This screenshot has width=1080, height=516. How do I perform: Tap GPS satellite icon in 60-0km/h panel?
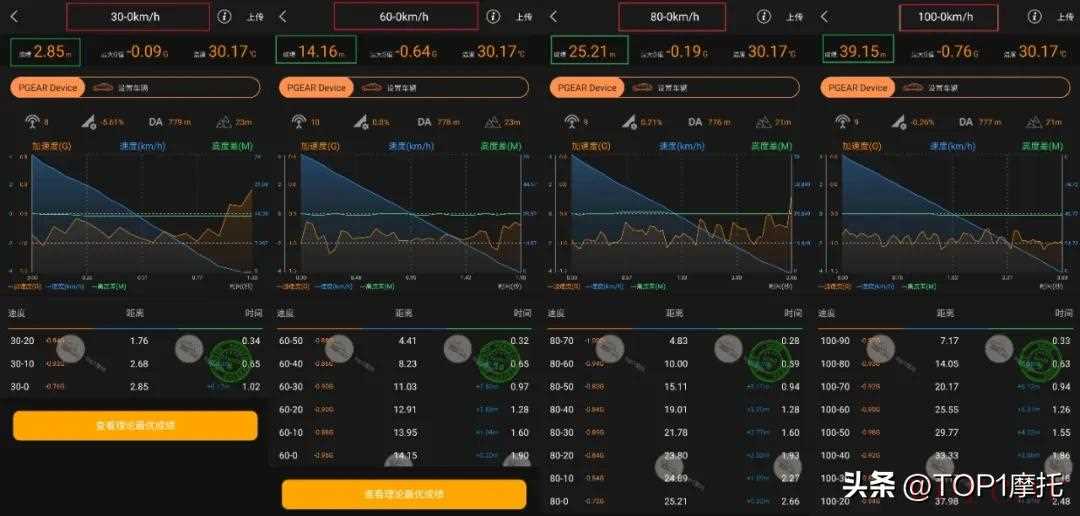299,122
